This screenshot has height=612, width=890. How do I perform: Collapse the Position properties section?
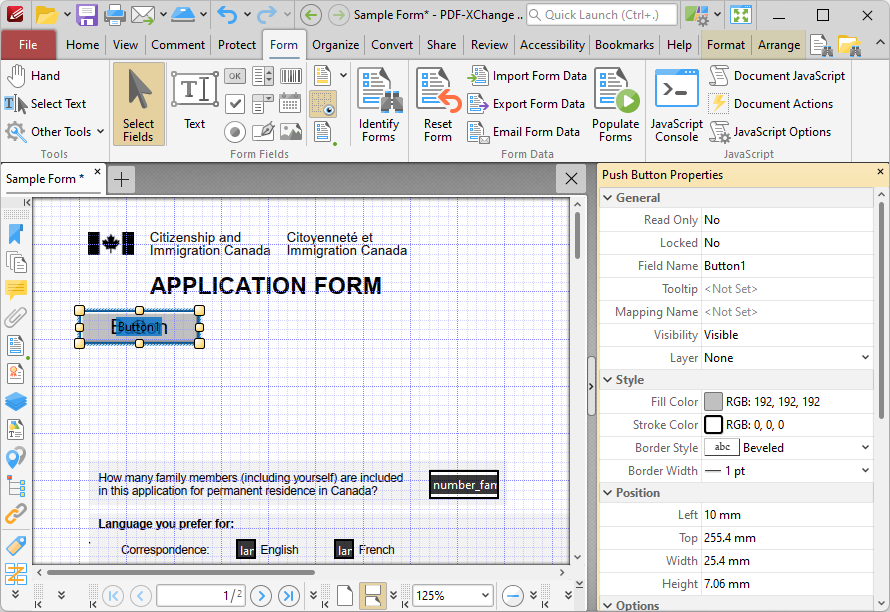(x=608, y=493)
